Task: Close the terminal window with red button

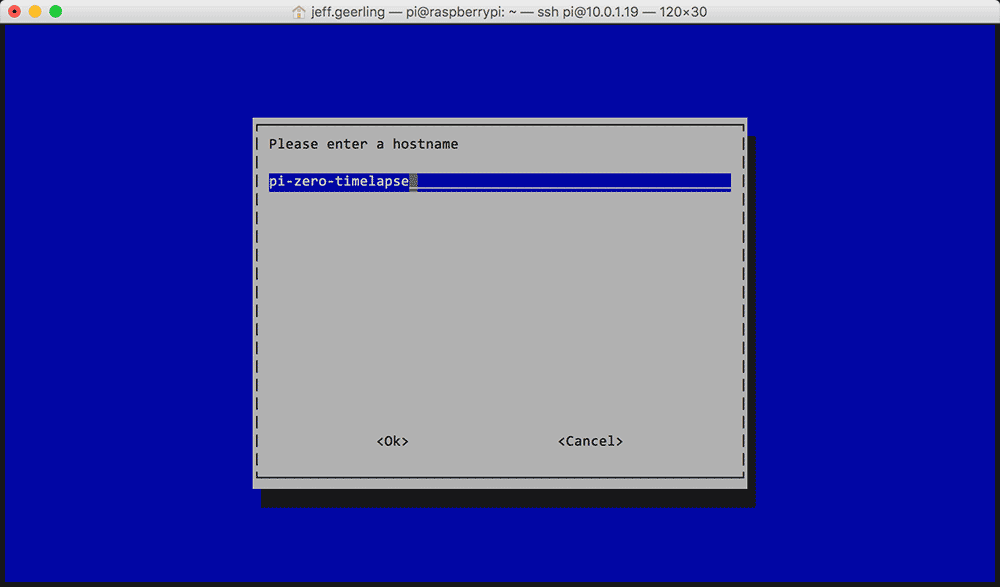Action: 14,11
